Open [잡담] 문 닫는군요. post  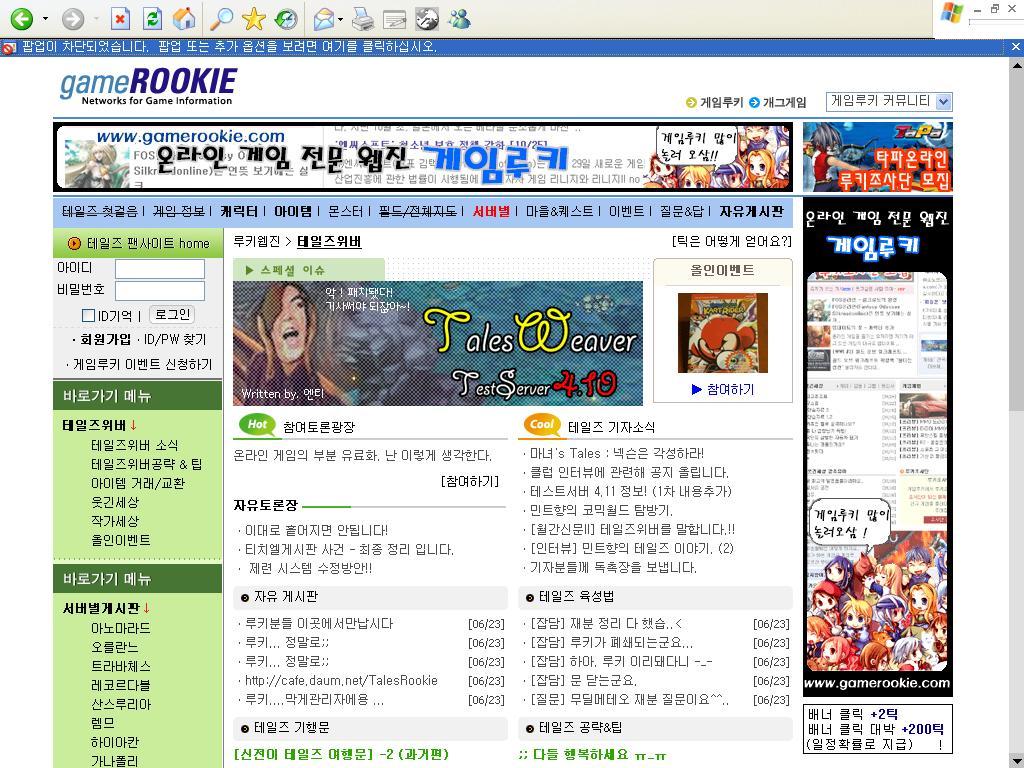click(583, 680)
